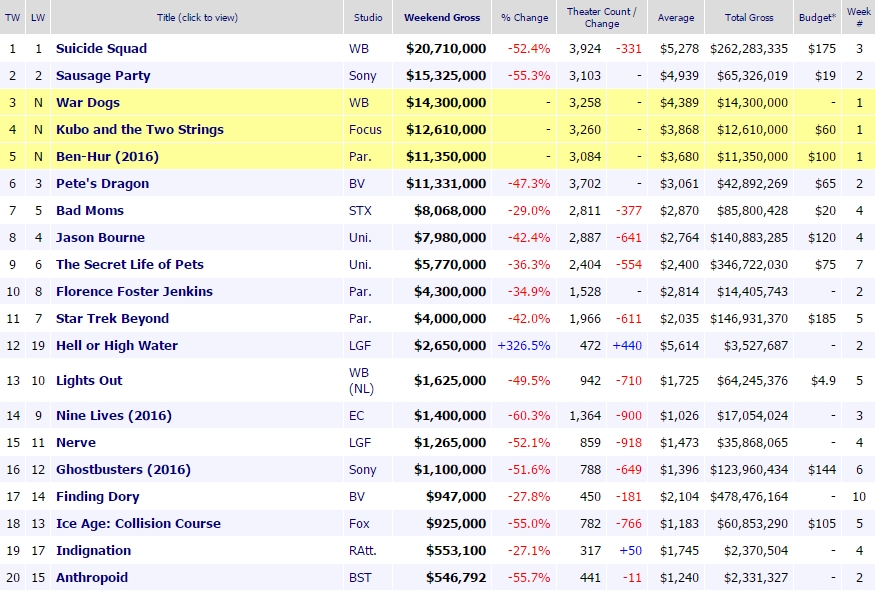
Task: Open Ice Age: Collision Course link
Action: tap(138, 523)
